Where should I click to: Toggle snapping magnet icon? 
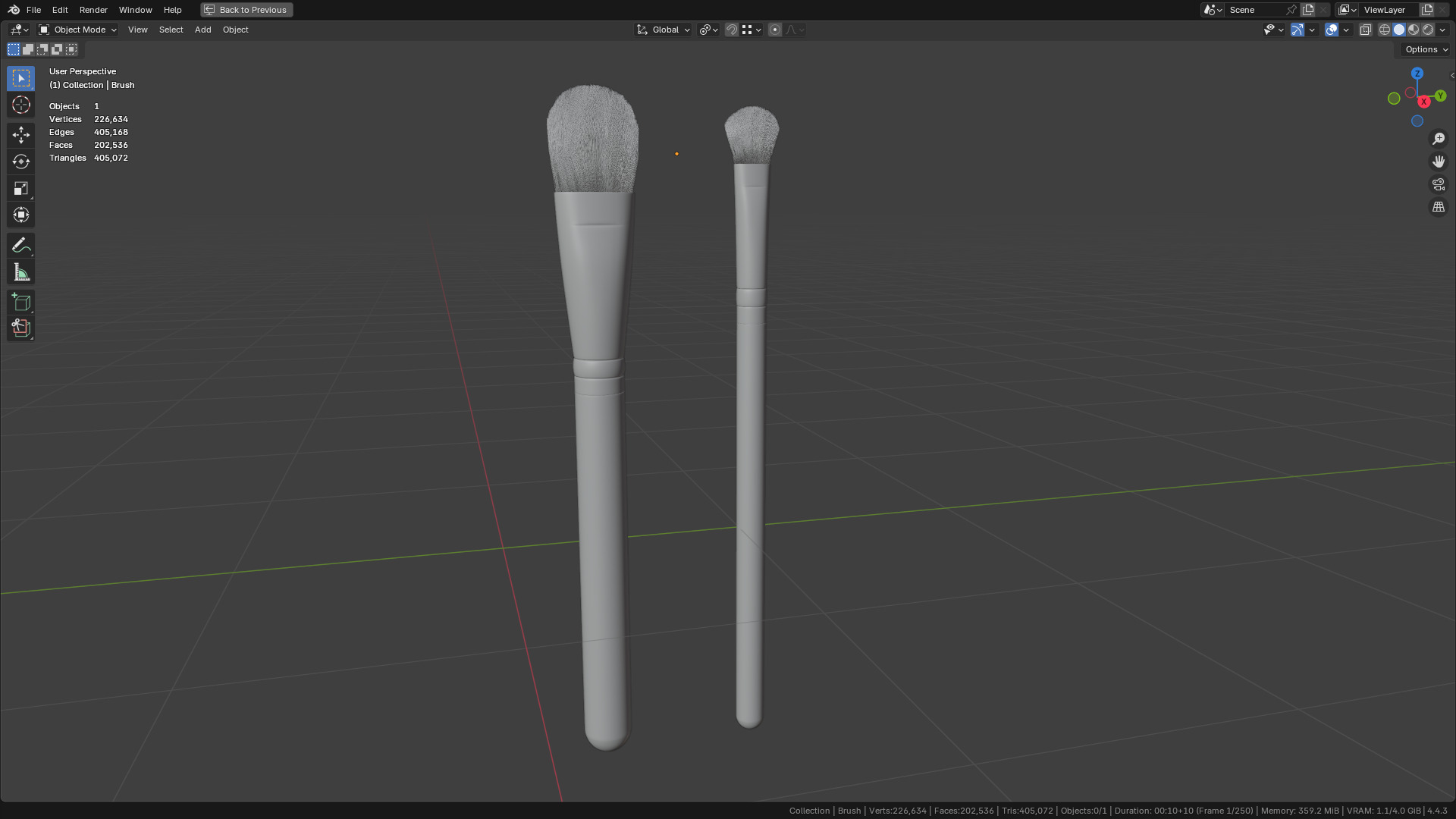click(x=732, y=30)
